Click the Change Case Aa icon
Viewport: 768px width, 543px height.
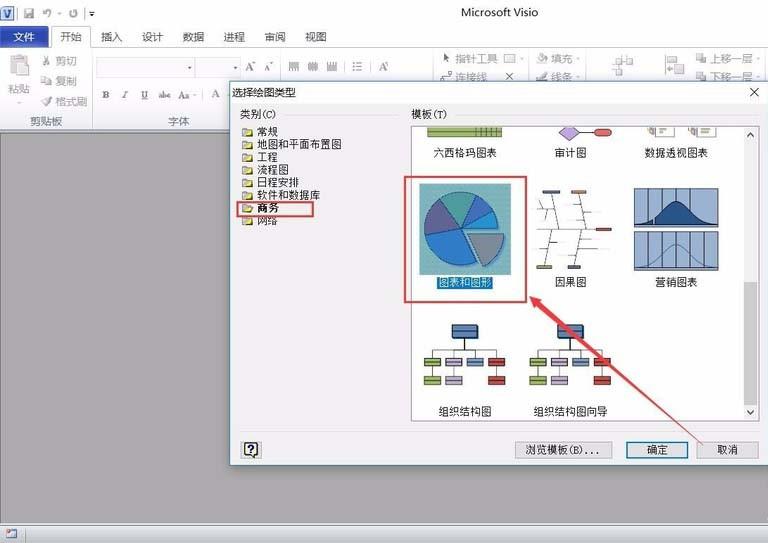pos(184,95)
